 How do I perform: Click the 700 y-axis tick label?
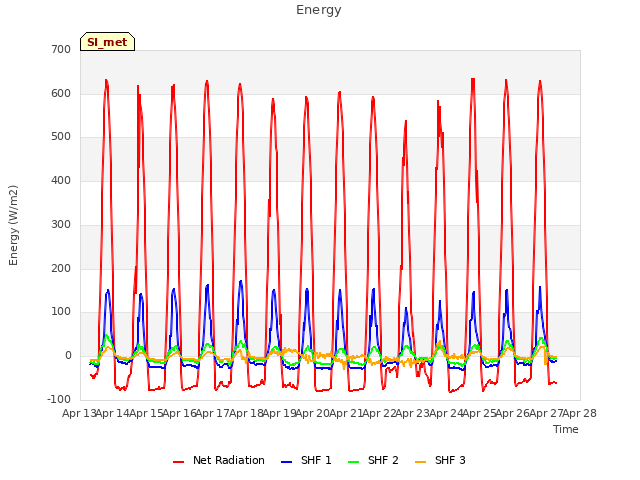[61, 49]
